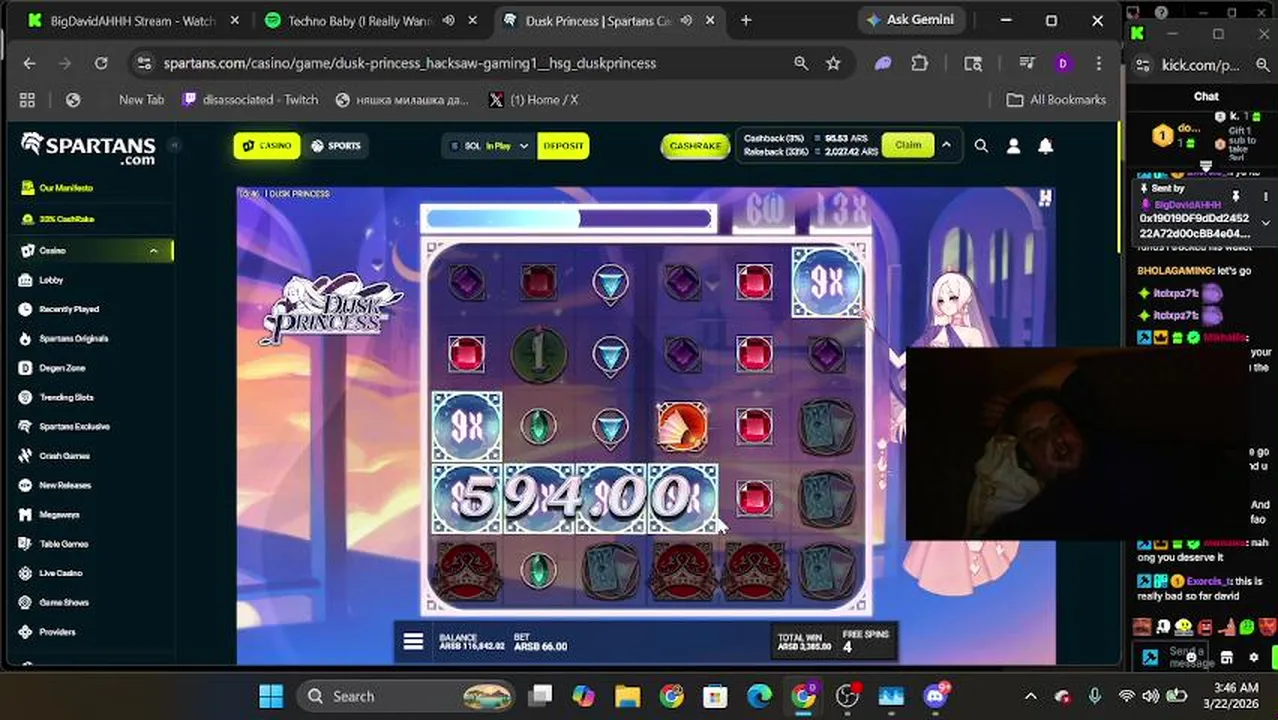The width and height of the screenshot is (1278, 720).
Task: Bookmark this page with the star icon
Action: point(833,63)
